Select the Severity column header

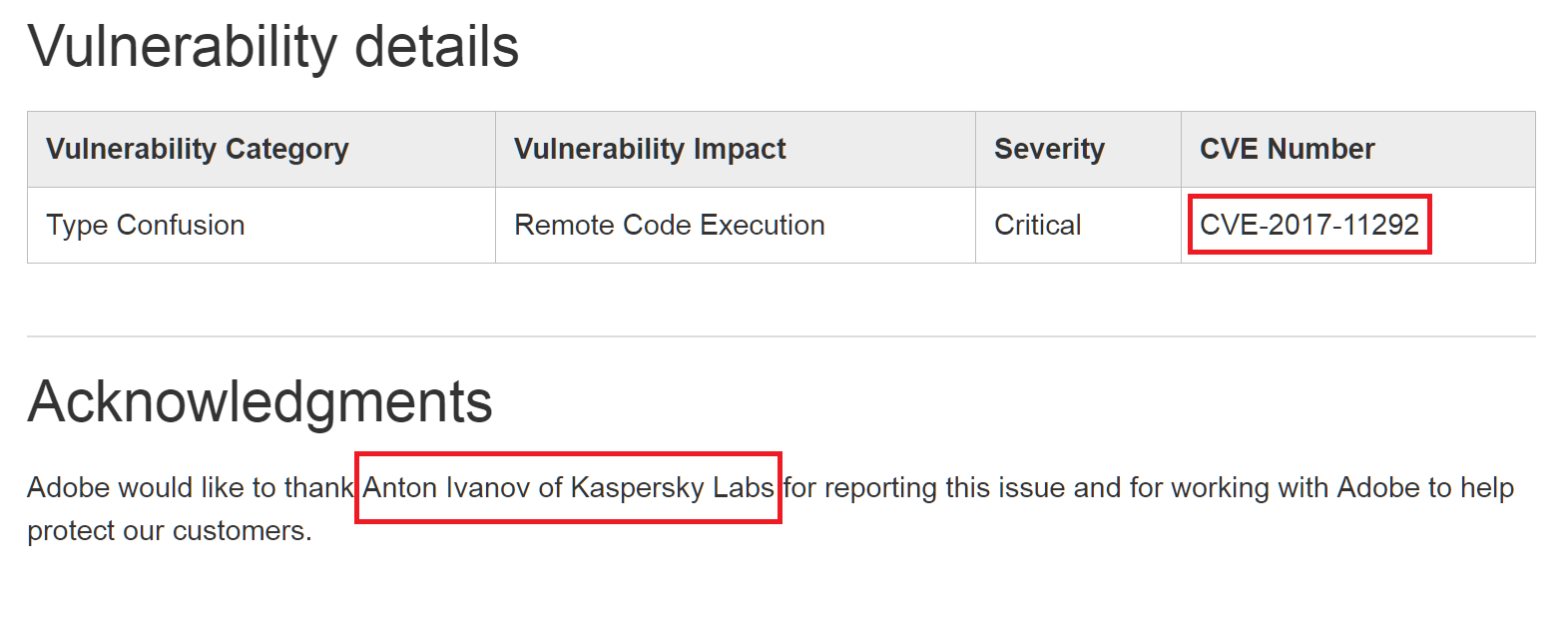click(1049, 149)
